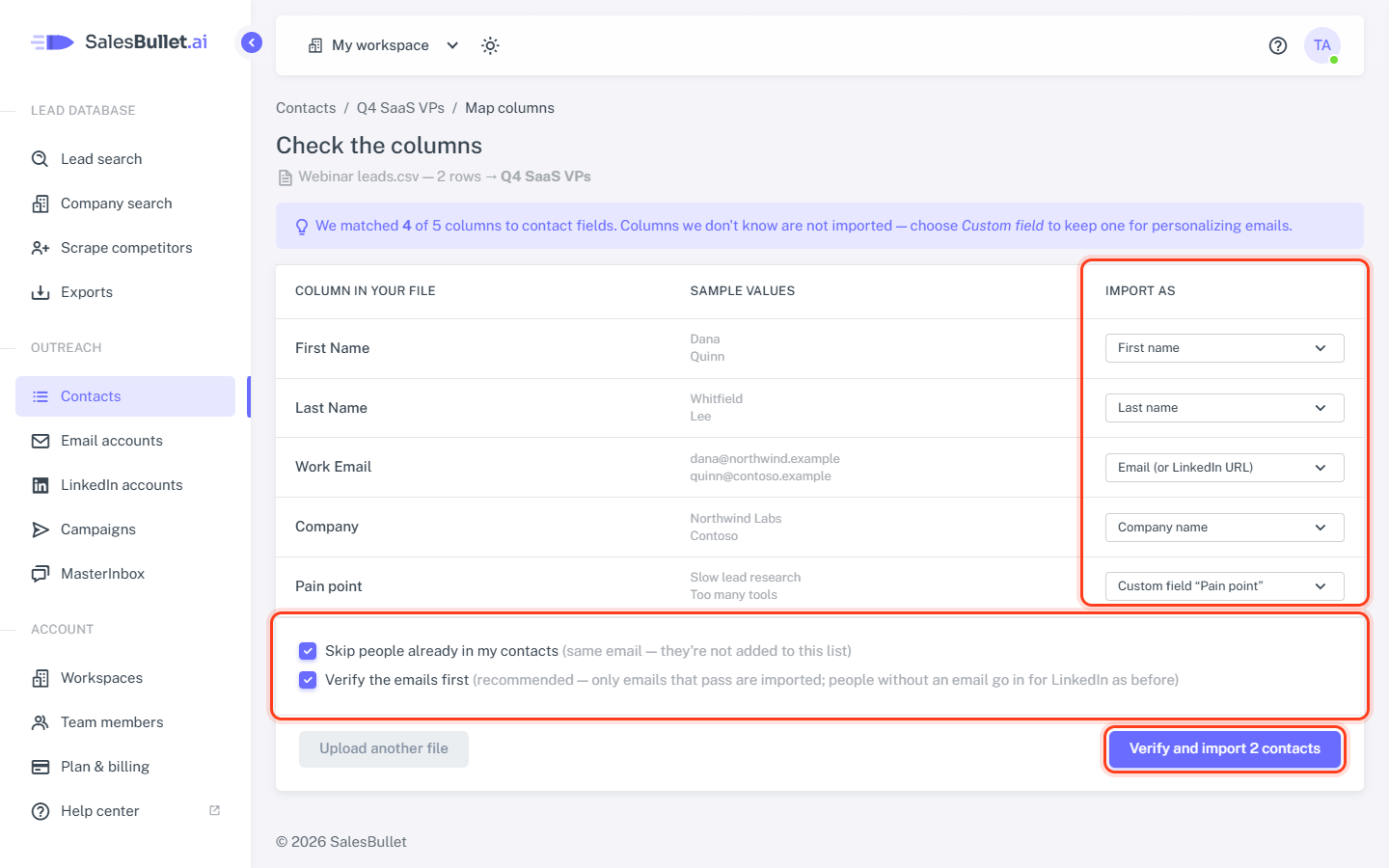Click sample value Slow lead research
Image resolution: width=1389 pixels, height=868 pixels.
(x=746, y=578)
